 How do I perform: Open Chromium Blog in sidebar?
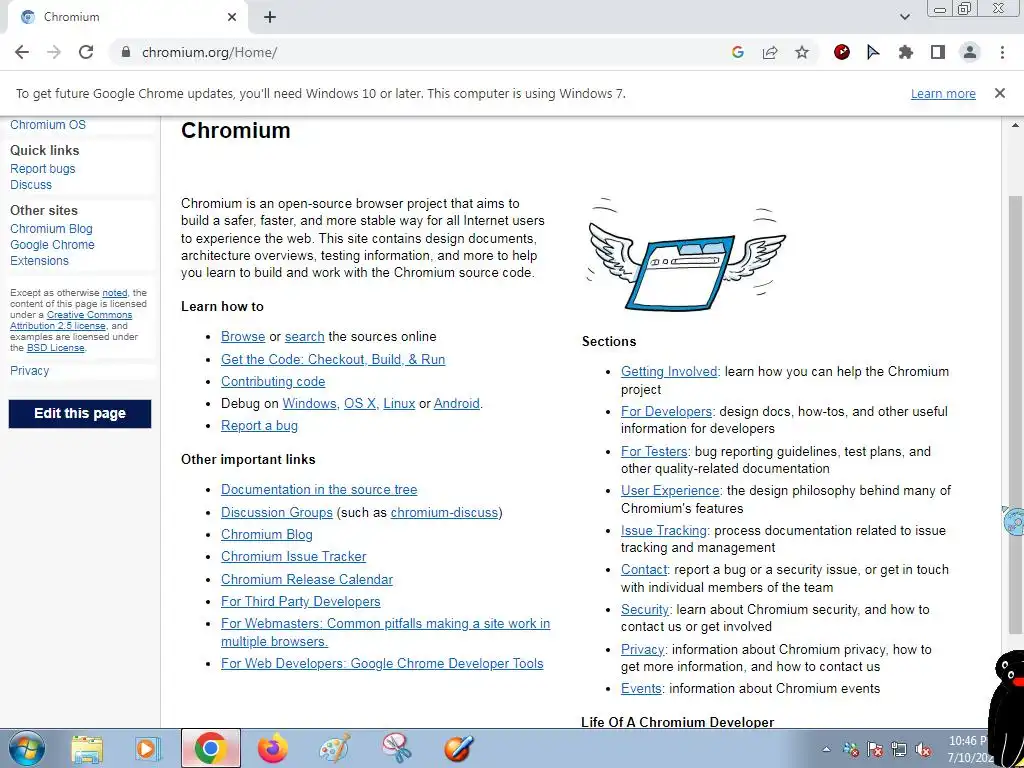[51, 229]
